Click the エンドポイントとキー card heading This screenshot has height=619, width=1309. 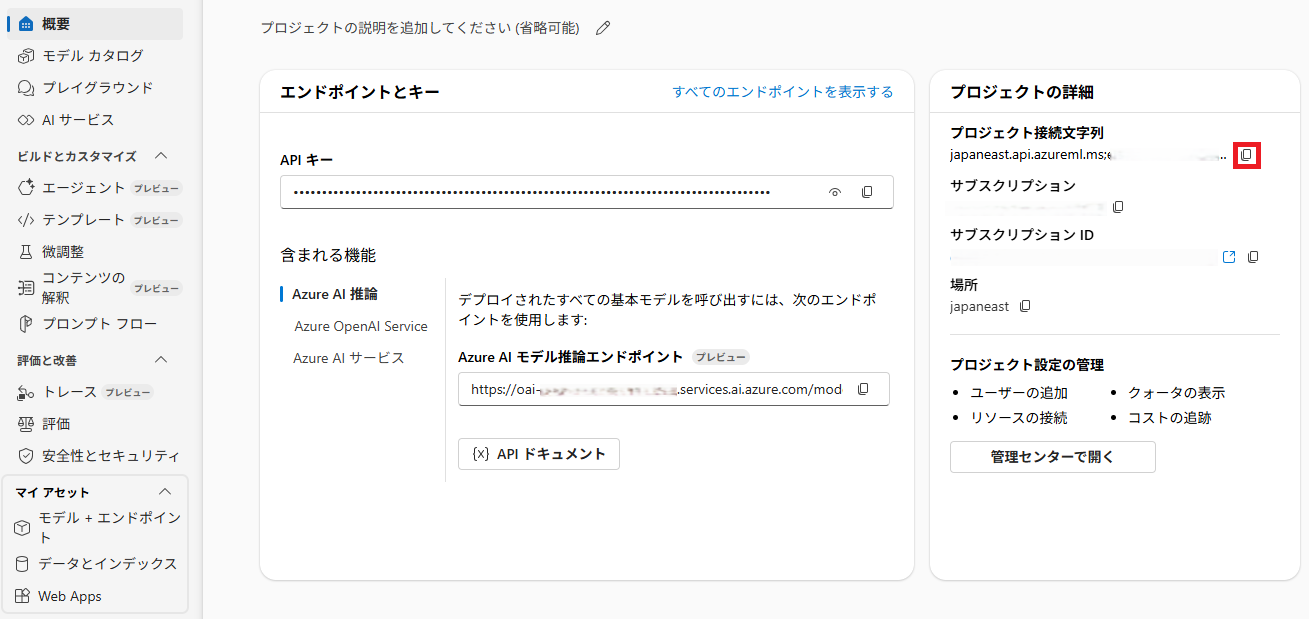tap(360, 92)
